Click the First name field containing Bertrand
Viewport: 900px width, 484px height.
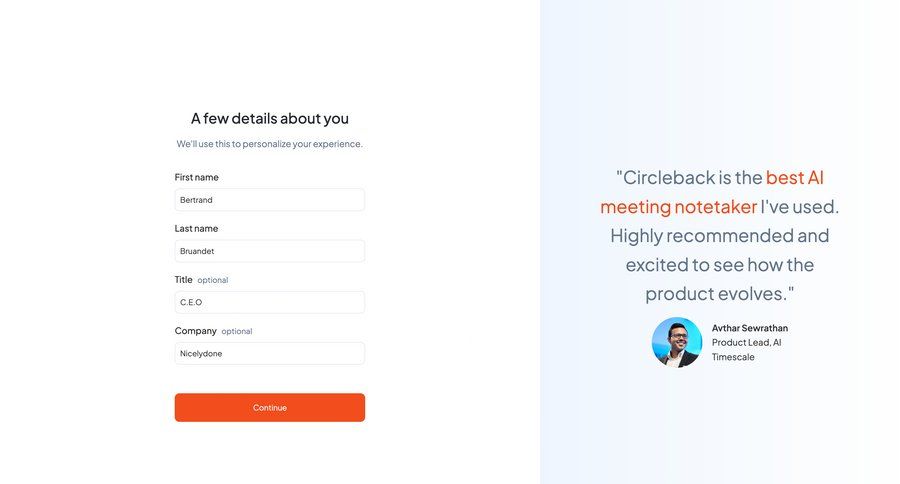[x=269, y=200]
